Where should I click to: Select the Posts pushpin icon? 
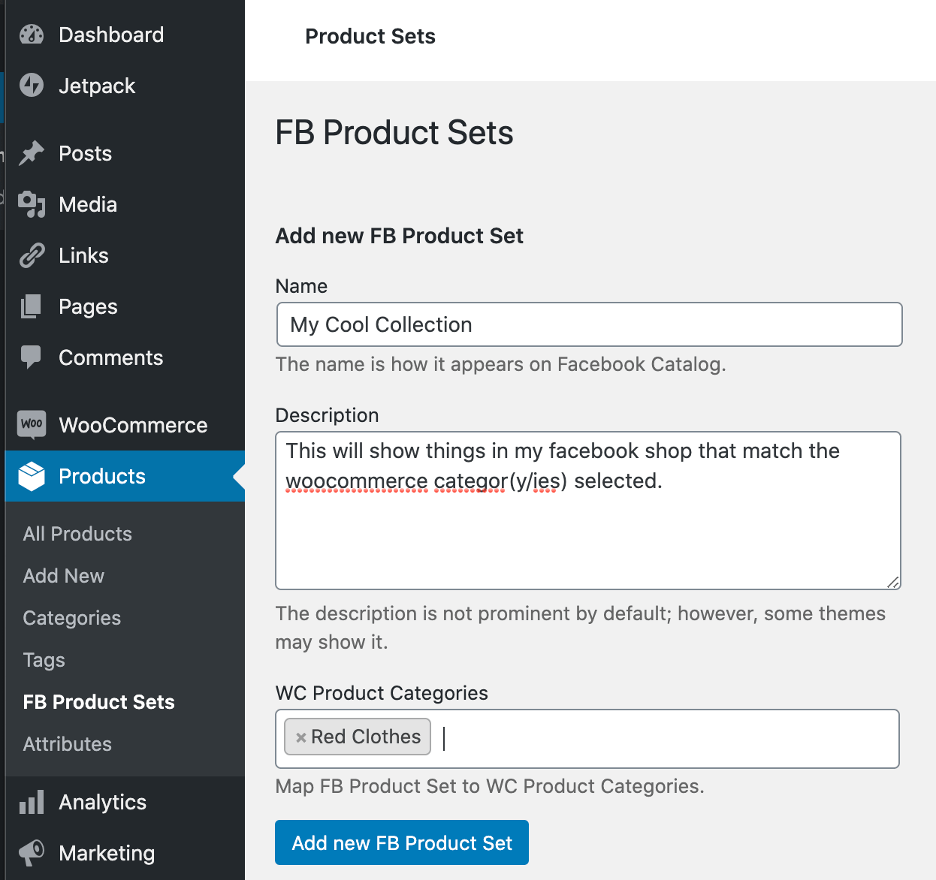(x=30, y=153)
